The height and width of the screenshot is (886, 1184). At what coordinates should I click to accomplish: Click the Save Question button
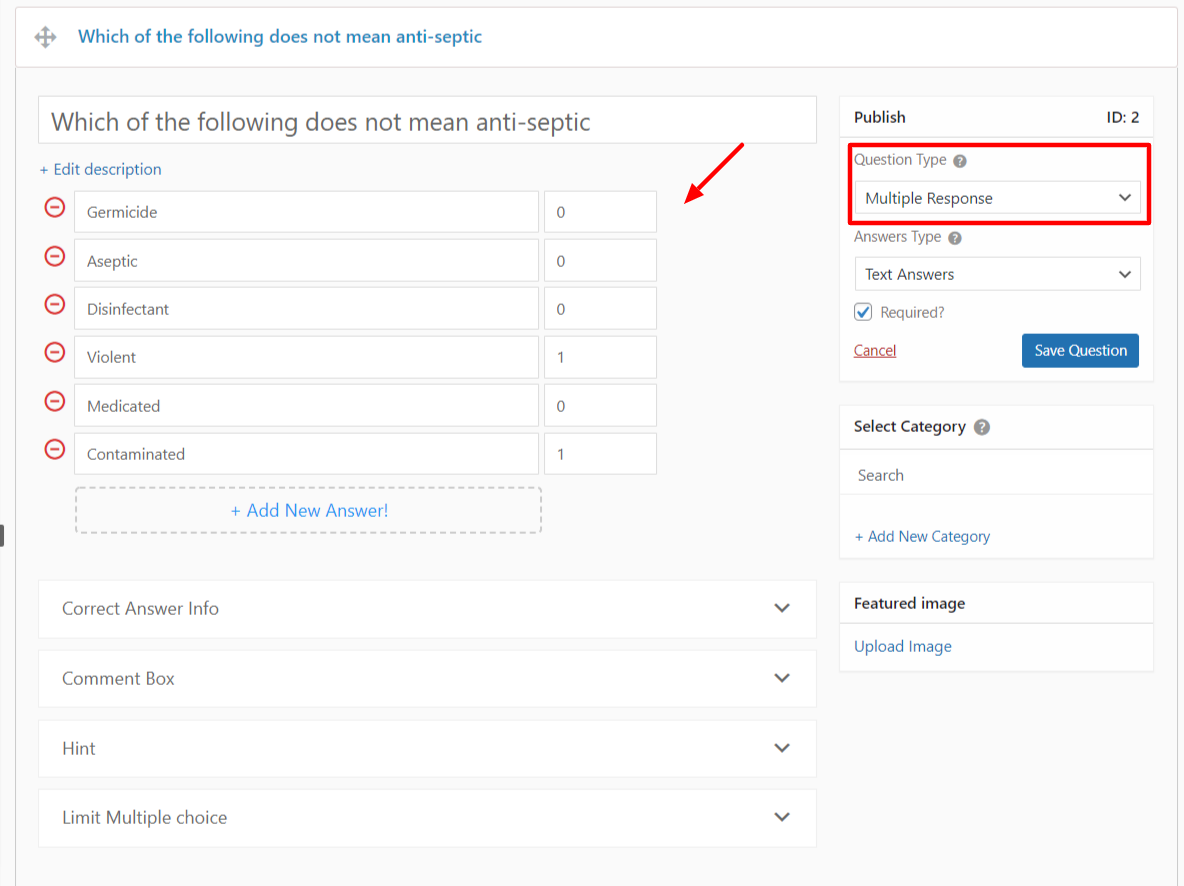click(x=1080, y=350)
